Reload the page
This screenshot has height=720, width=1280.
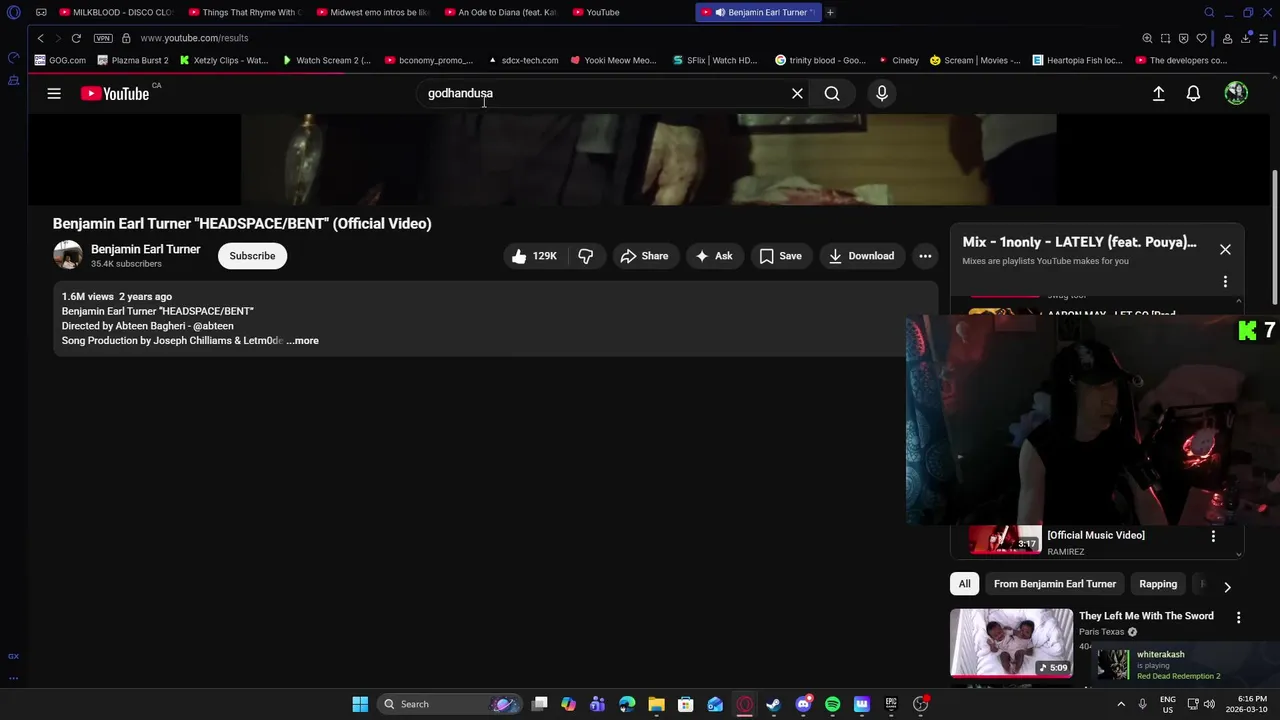click(x=76, y=38)
